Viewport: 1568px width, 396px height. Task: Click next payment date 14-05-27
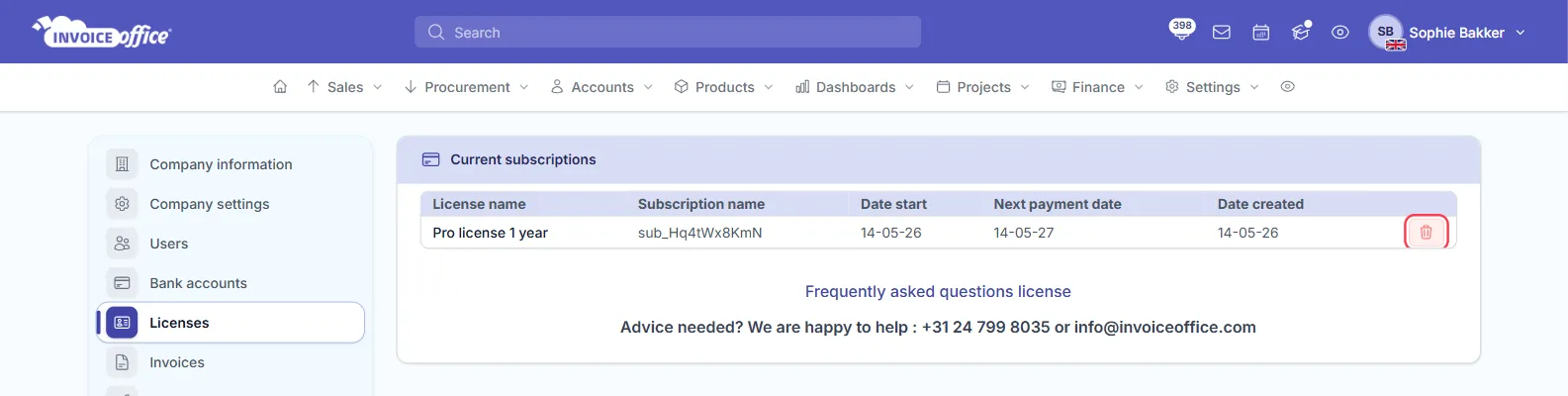coord(1023,233)
